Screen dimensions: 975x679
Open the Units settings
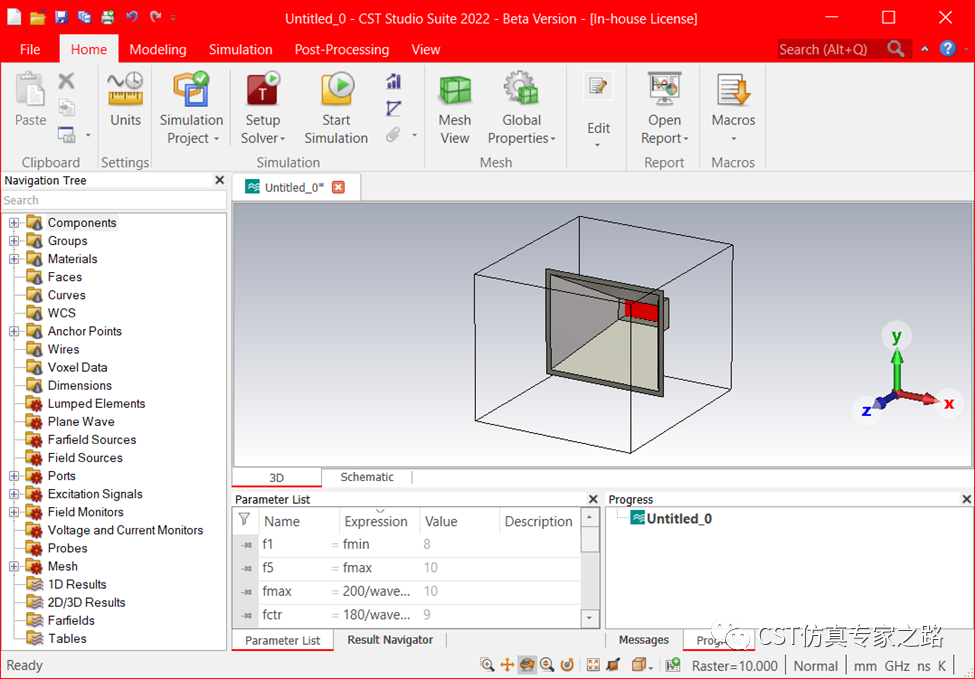pos(126,99)
